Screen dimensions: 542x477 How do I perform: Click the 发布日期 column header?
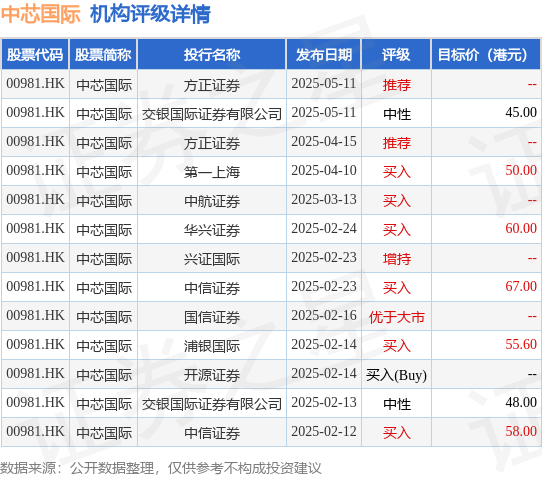pos(324,55)
